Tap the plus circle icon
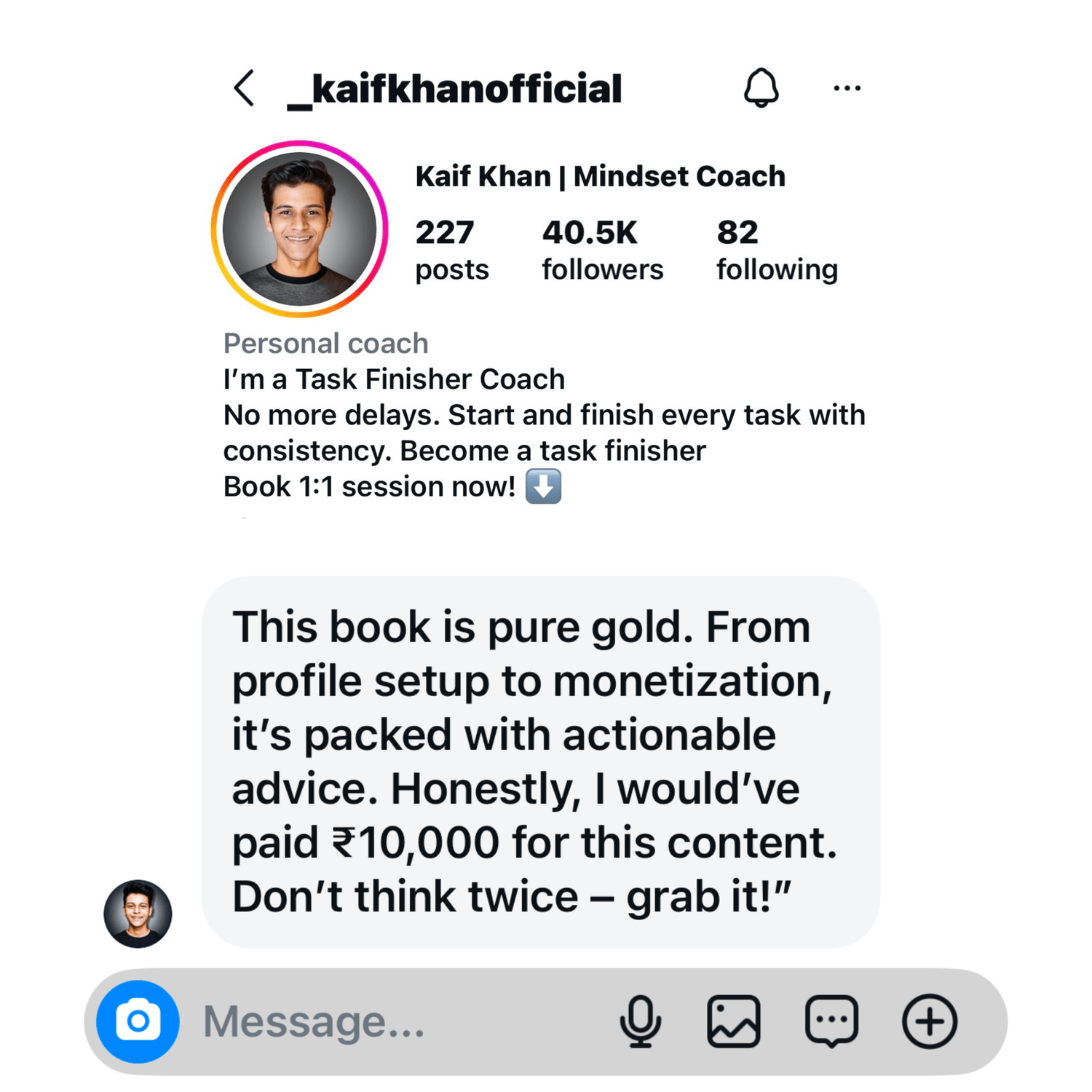 click(929, 1021)
